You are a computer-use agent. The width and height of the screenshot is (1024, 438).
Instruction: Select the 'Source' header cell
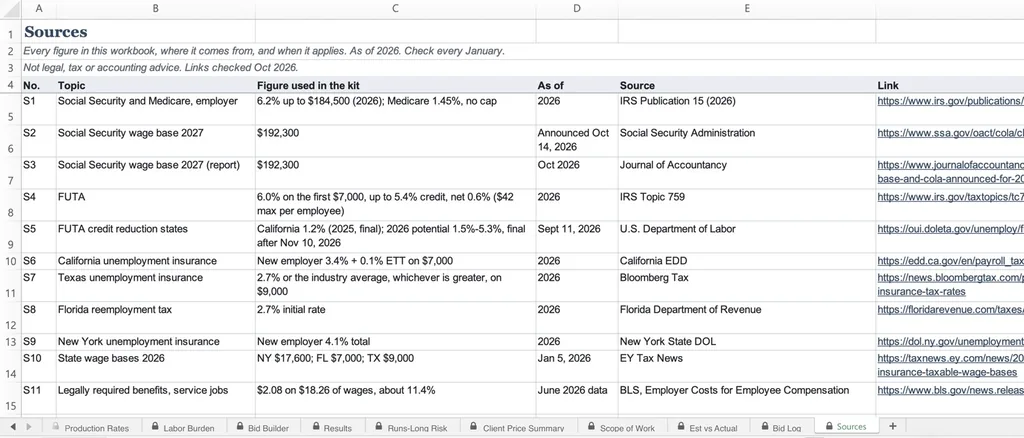click(x=746, y=85)
